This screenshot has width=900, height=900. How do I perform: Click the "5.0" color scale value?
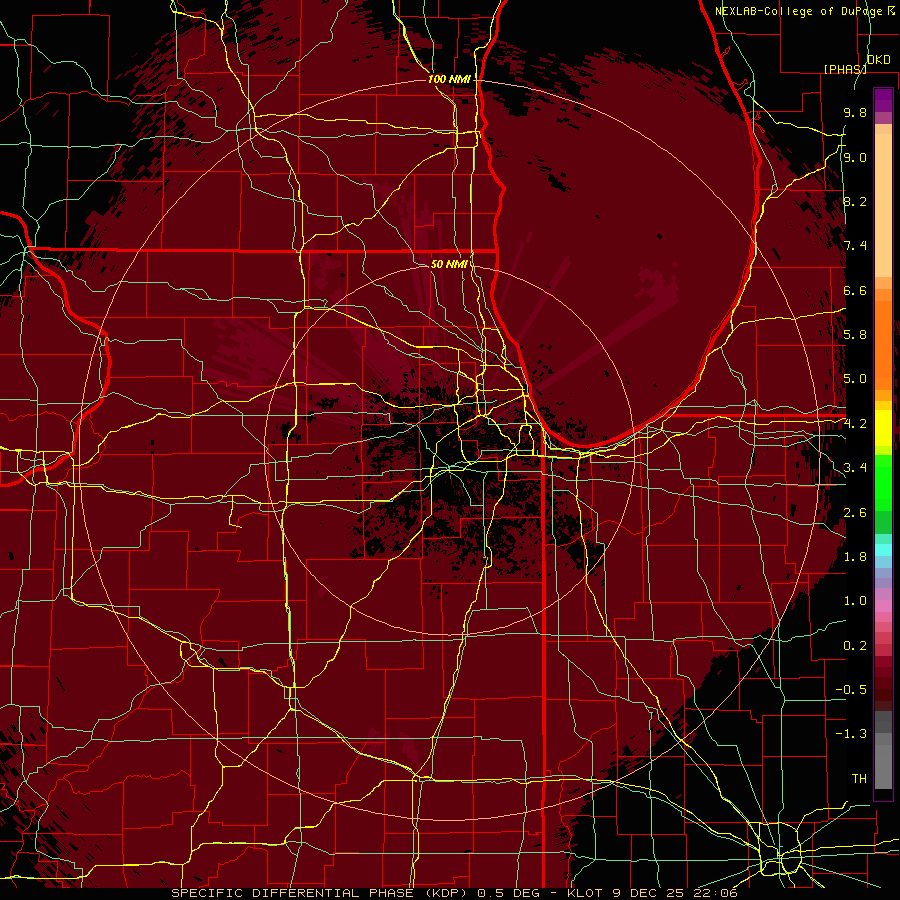click(855, 379)
